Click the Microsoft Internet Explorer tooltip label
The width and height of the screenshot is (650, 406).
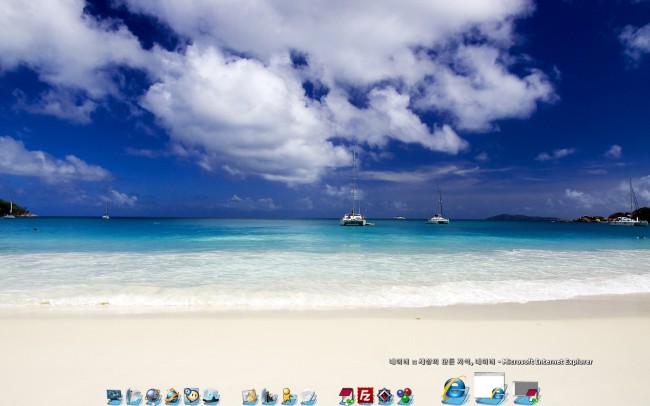490,361
